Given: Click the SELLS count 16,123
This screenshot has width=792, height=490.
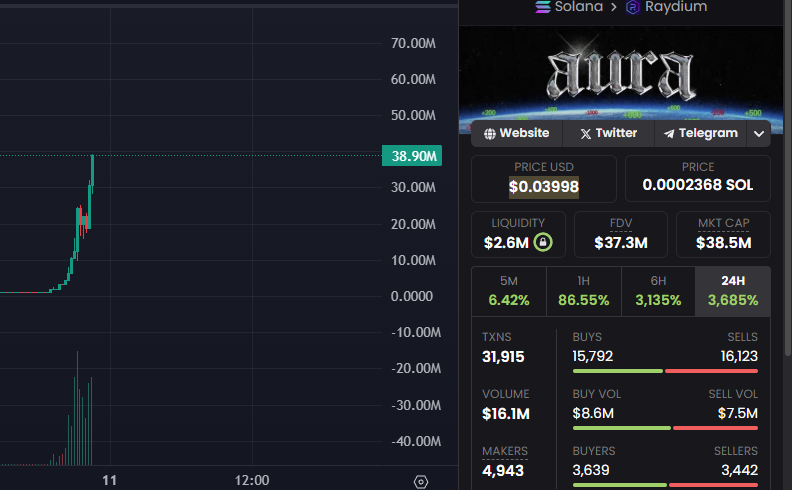Looking at the screenshot, I should pos(739,356).
